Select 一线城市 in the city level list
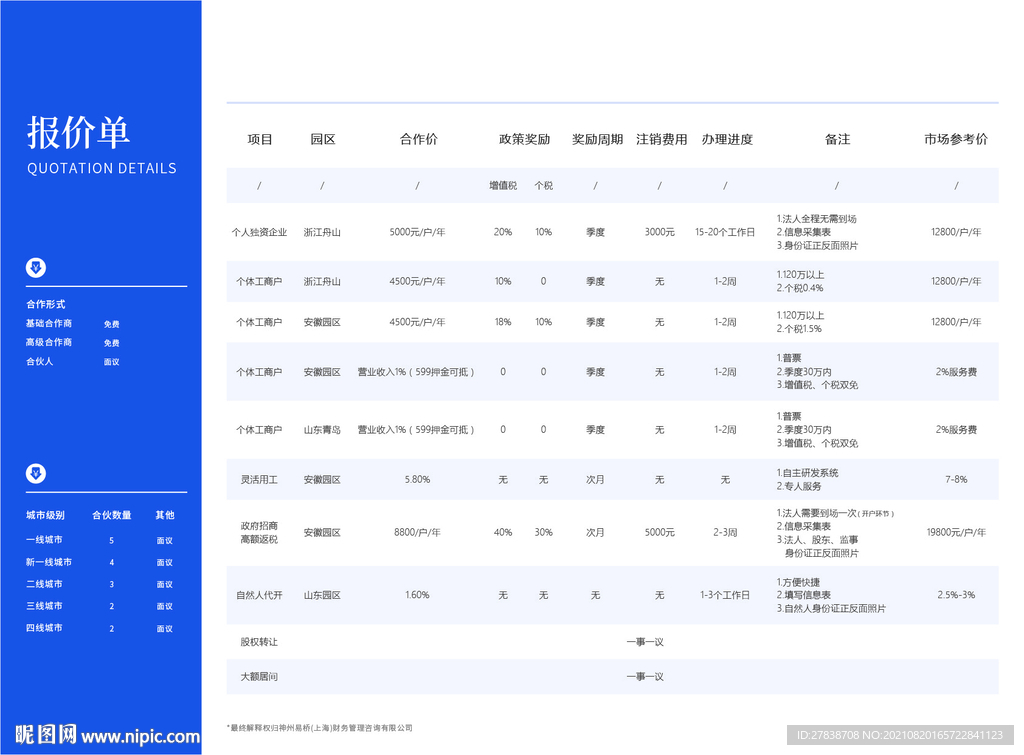The image size is (1024, 755). point(44,540)
